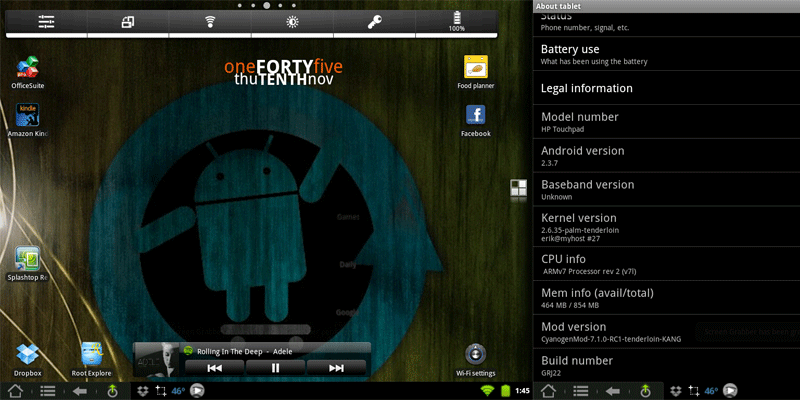Open Battery use in About tablet
Image resolution: width=800 pixels, height=400 pixels.
tap(666, 54)
